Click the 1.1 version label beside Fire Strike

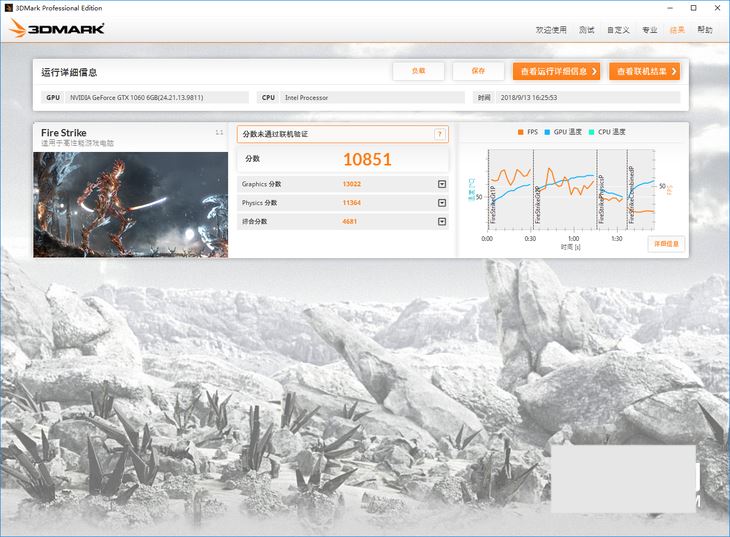click(219, 133)
